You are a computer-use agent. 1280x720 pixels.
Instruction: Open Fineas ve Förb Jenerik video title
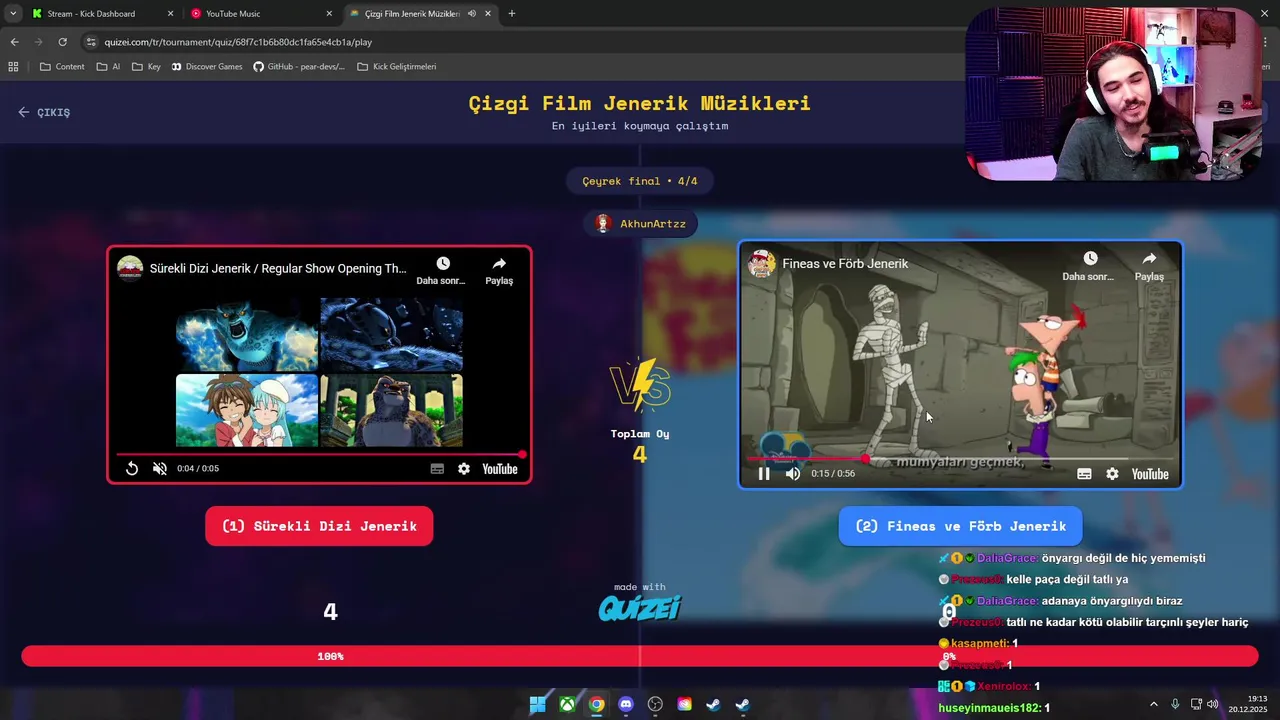click(x=845, y=264)
